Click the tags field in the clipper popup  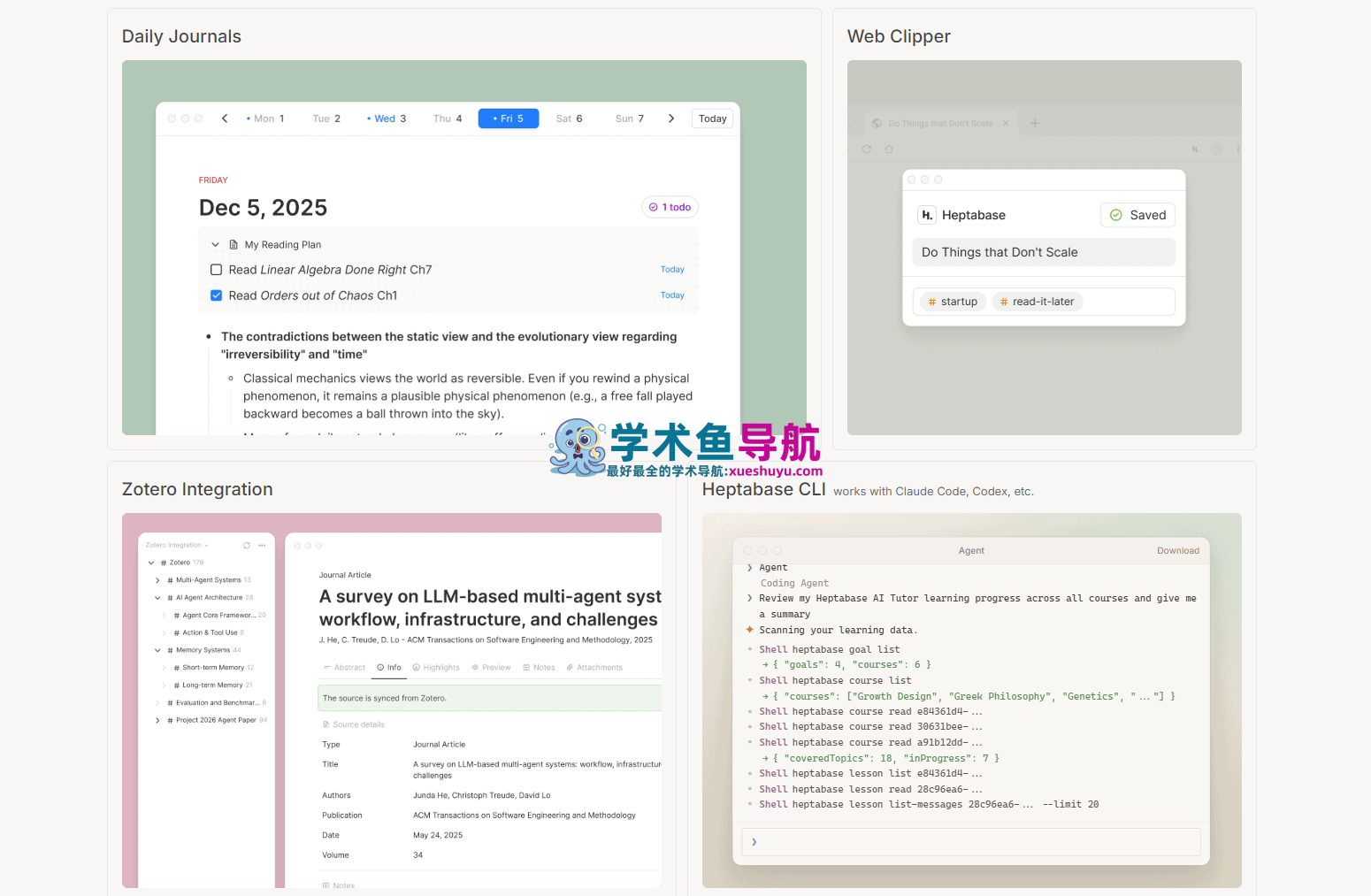click(x=1044, y=302)
